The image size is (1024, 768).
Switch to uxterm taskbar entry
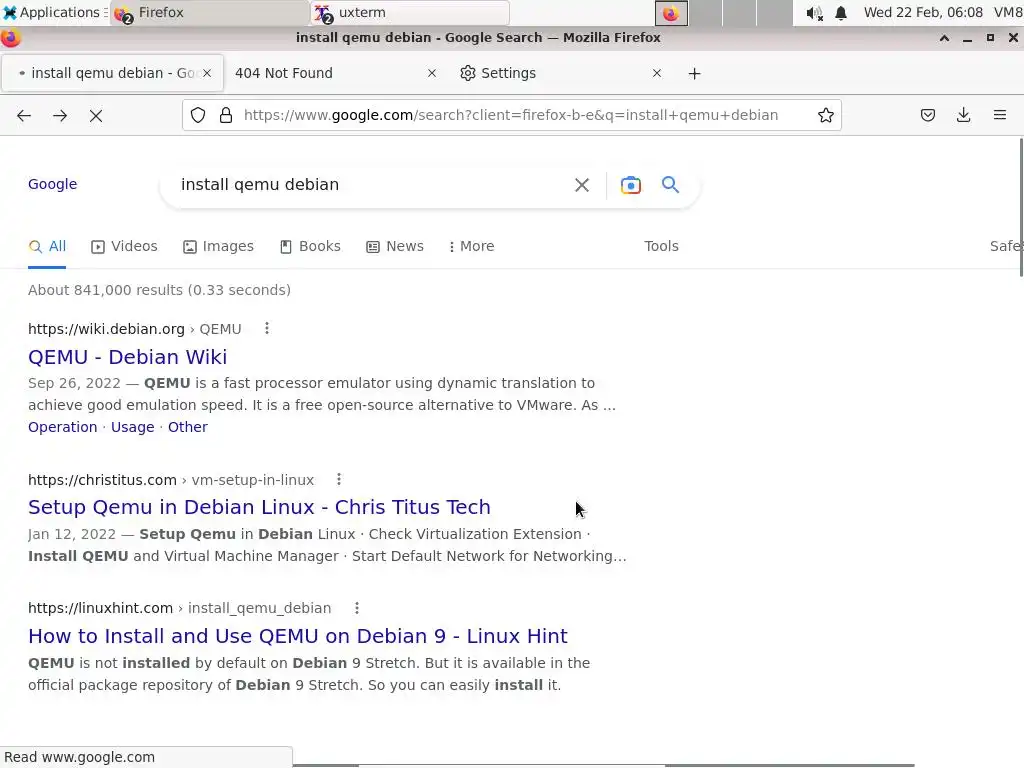[x=410, y=13]
